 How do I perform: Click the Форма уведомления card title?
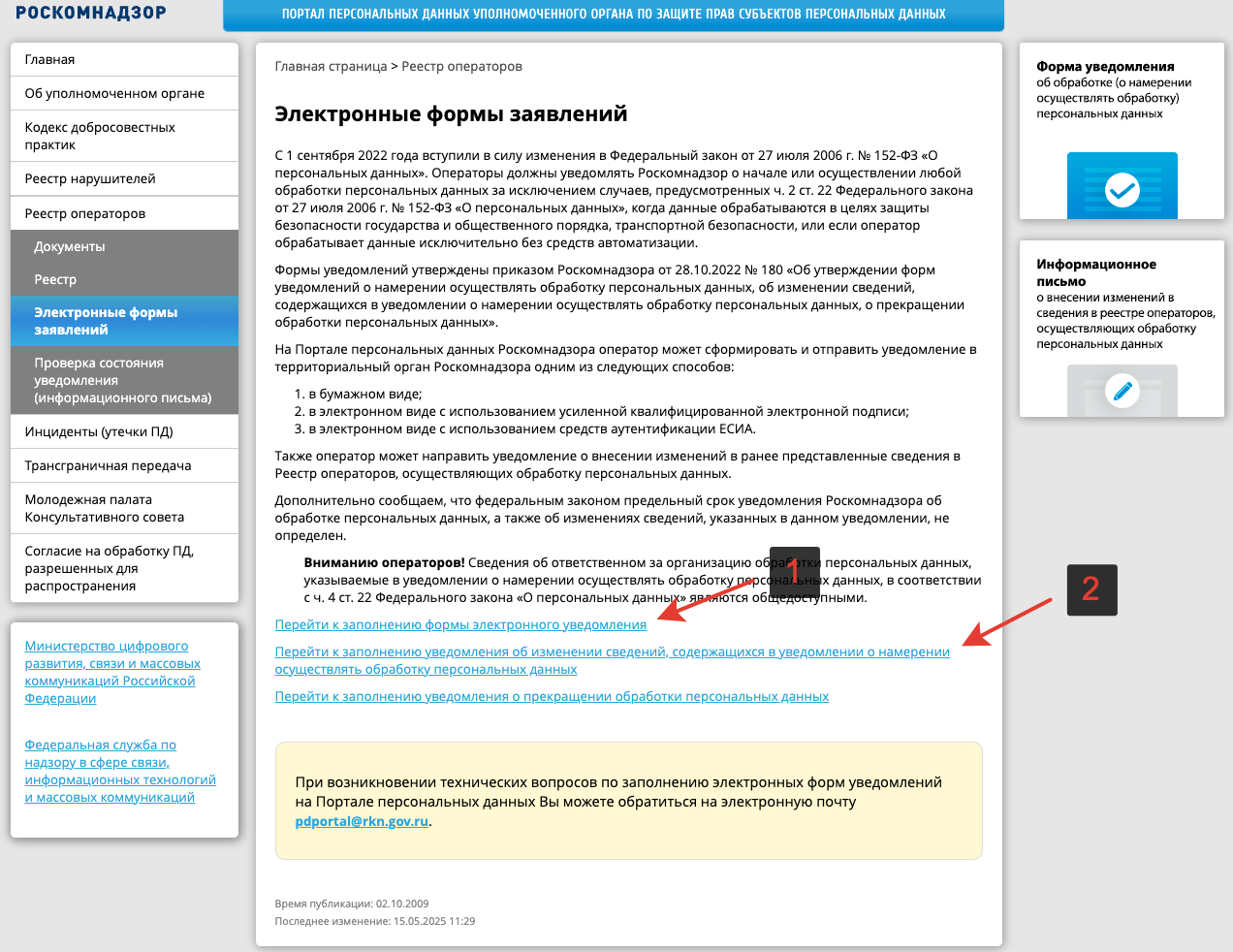[1105, 66]
